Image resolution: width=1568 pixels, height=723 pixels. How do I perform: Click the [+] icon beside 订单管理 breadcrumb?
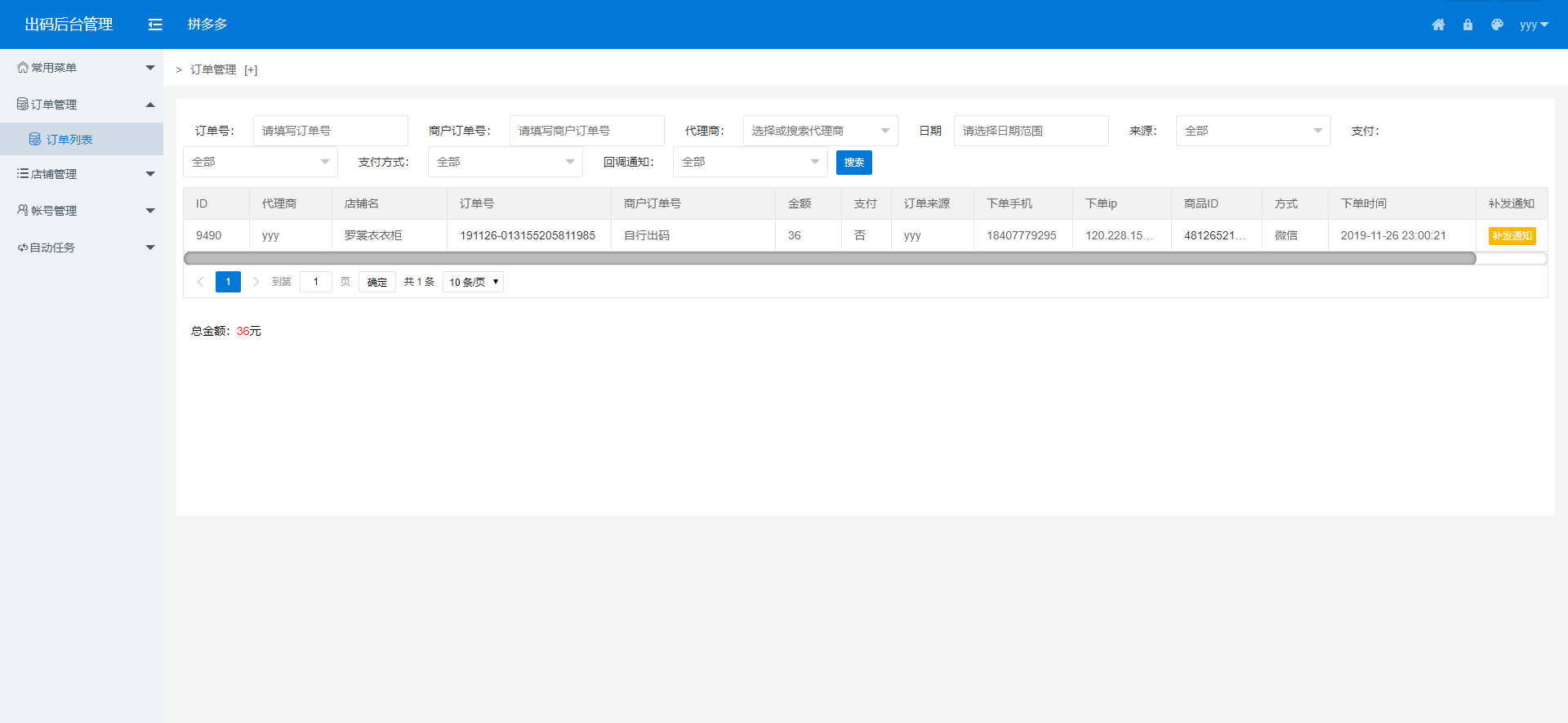click(x=251, y=70)
